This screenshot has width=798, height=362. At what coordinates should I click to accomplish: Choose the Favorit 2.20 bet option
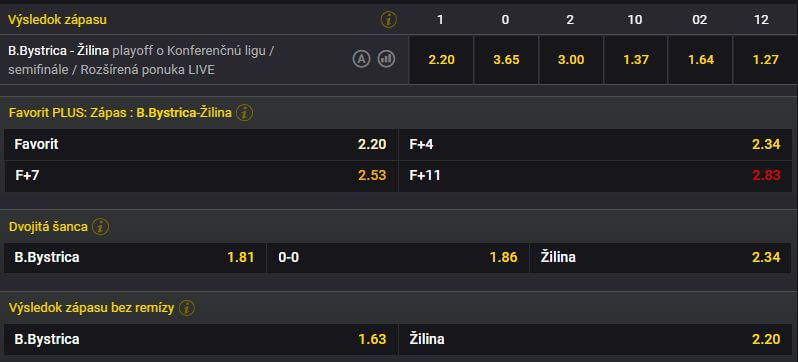pyautogui.click(x=201, y=145)
